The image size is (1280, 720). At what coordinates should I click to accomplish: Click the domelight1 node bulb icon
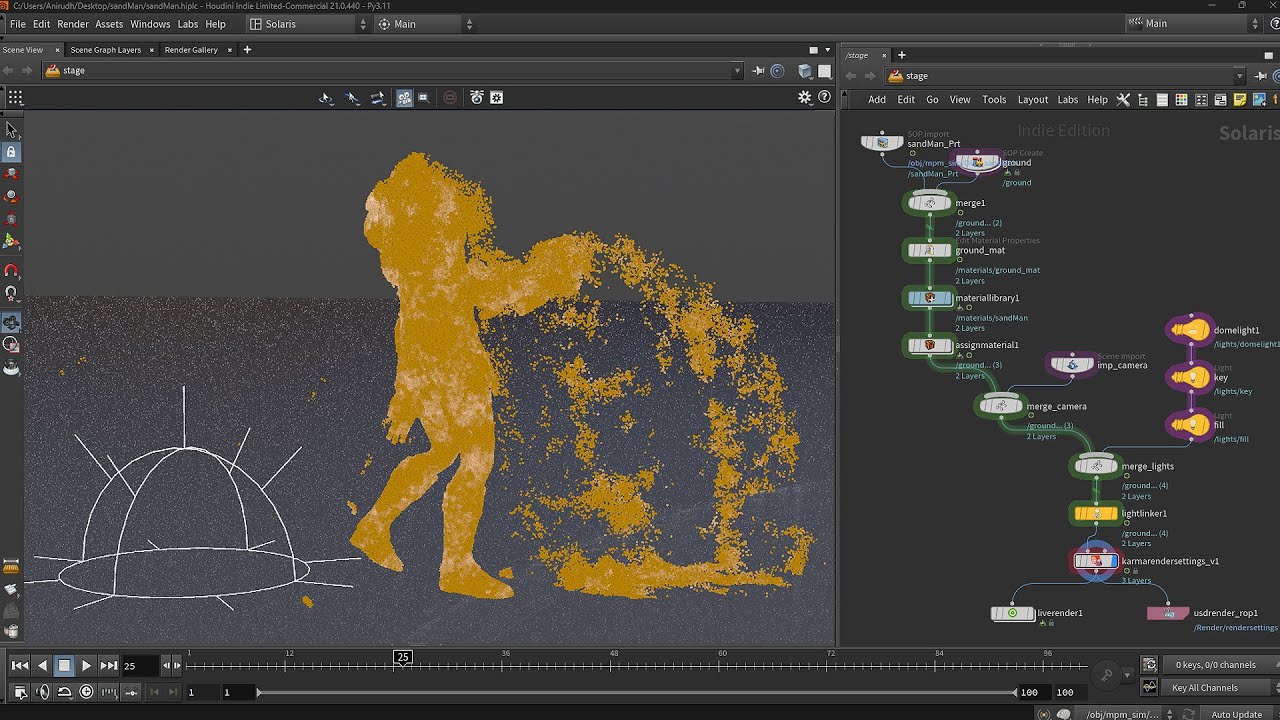[x=1190, y=330]
